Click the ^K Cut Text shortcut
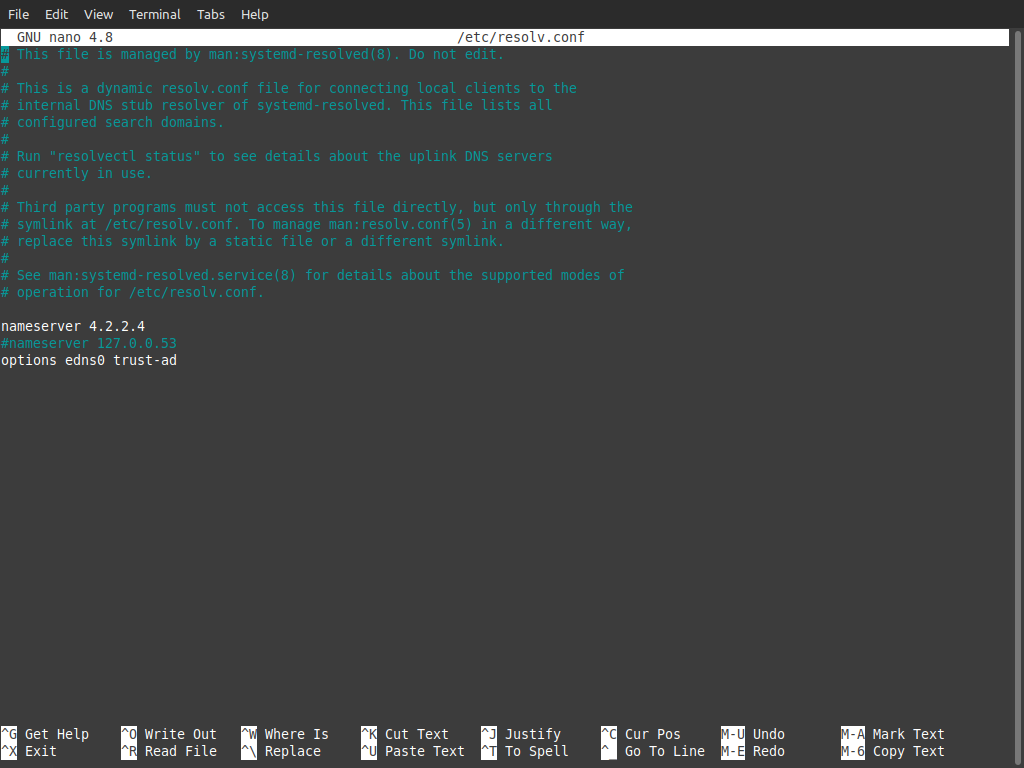The width and height of the screenshot is (1024, 768). click(405, 734)
